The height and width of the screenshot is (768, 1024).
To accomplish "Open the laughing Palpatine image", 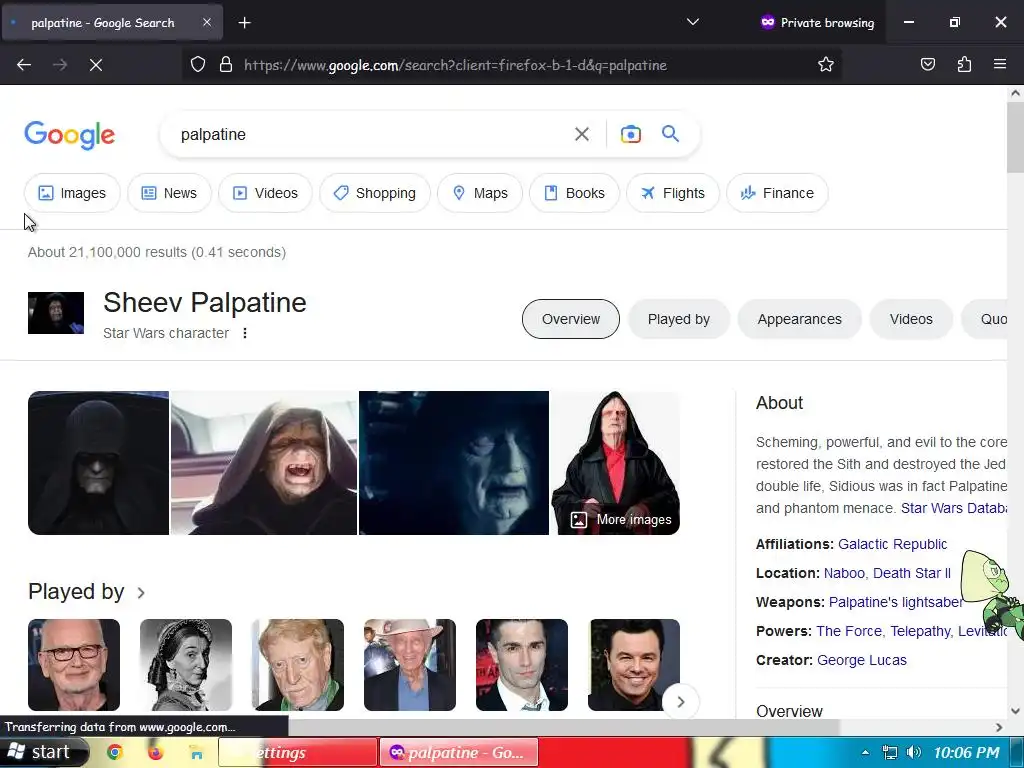I will pos(264,463).
